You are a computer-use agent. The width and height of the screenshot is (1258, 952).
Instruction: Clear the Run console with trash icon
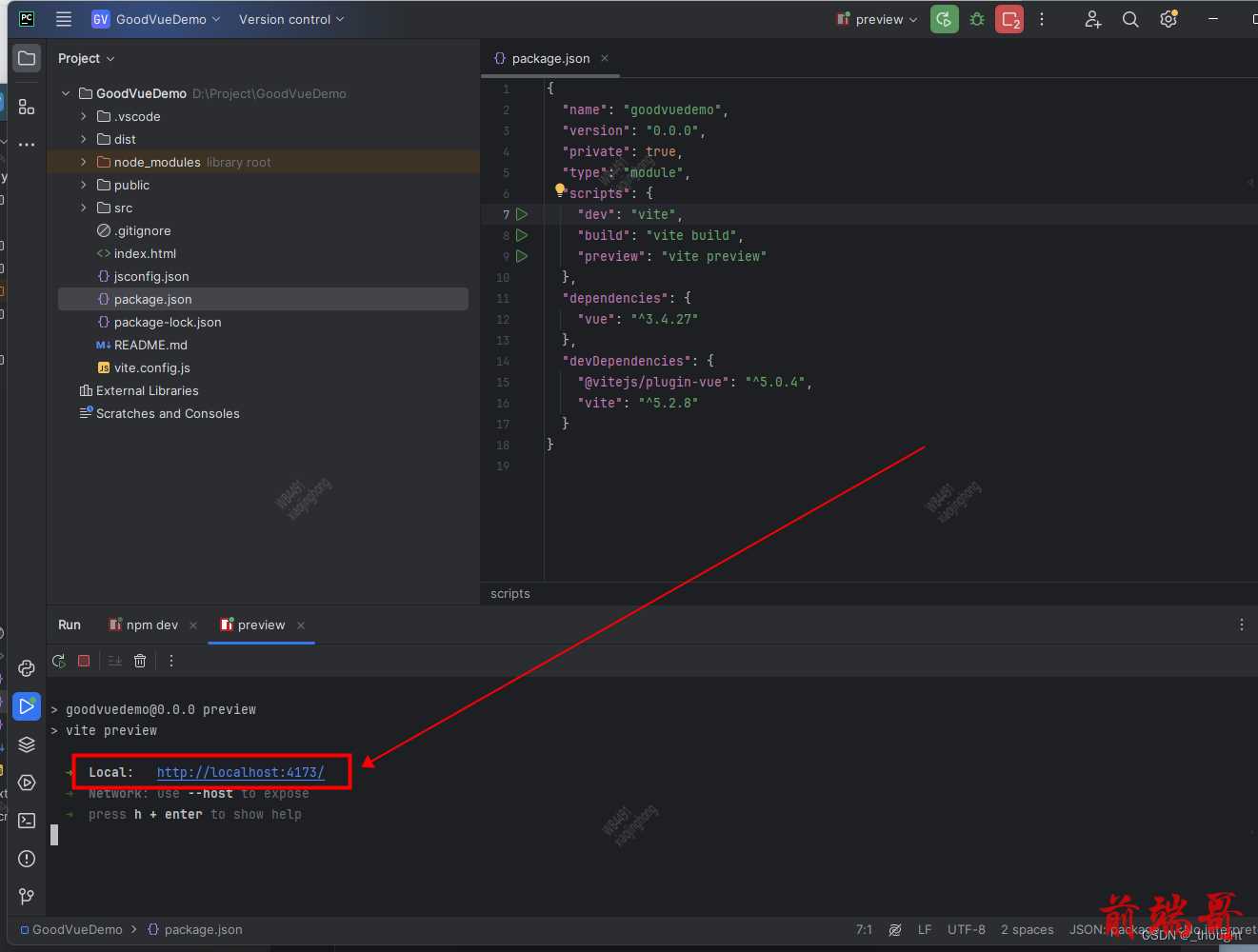click(x=140, y=661)
